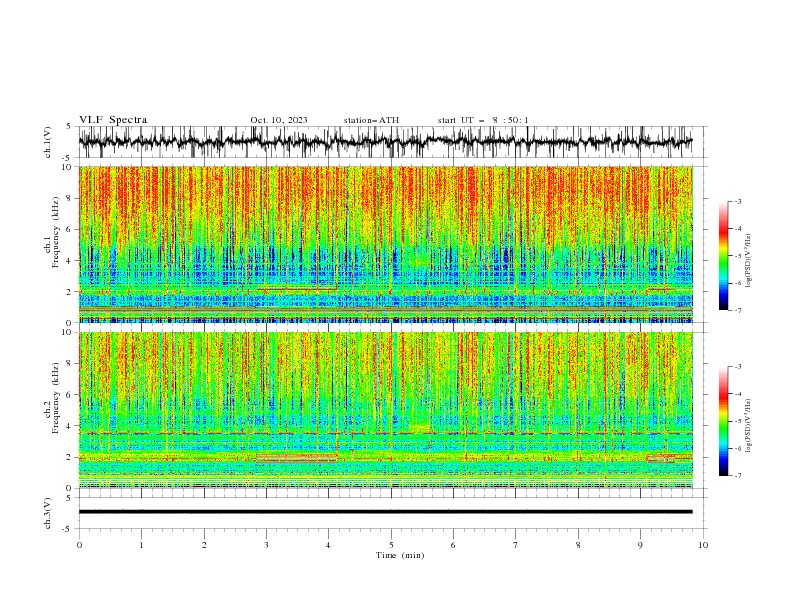
Task: Click the 'VLF Spectra' title text
Action: click(113, 120)
